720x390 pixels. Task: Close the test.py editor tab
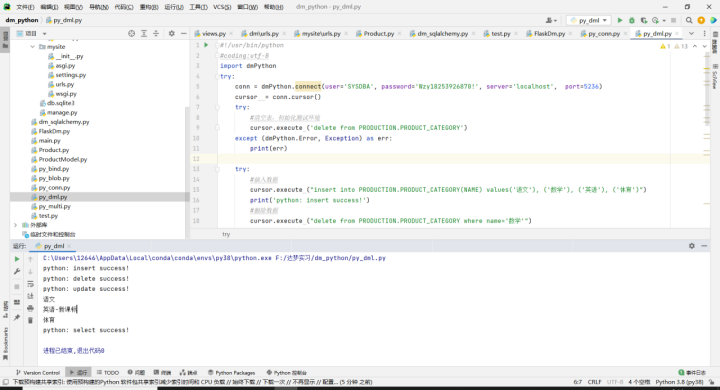(x=516, y=34)
